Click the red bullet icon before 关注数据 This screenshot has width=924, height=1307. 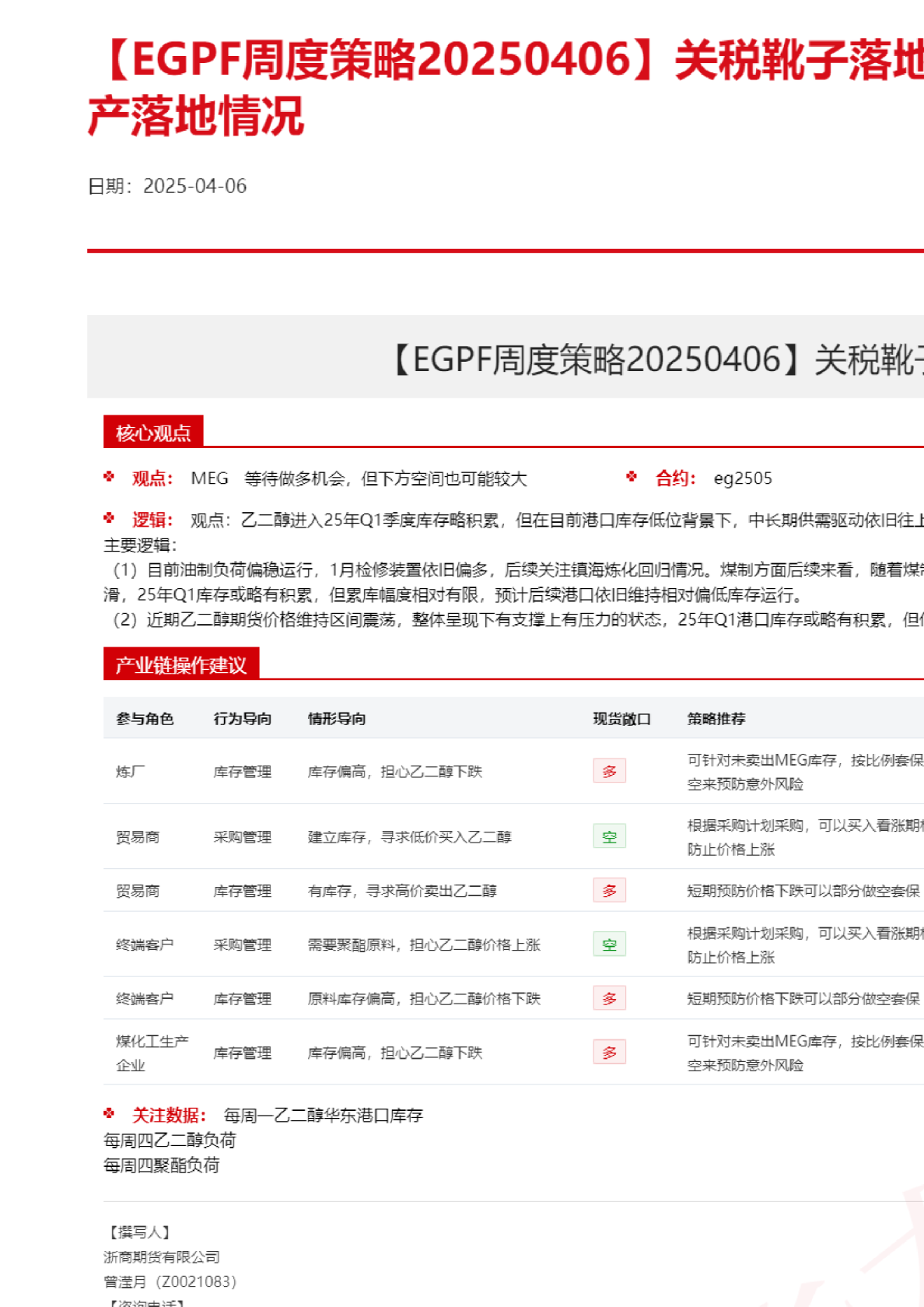(109, 1114)
